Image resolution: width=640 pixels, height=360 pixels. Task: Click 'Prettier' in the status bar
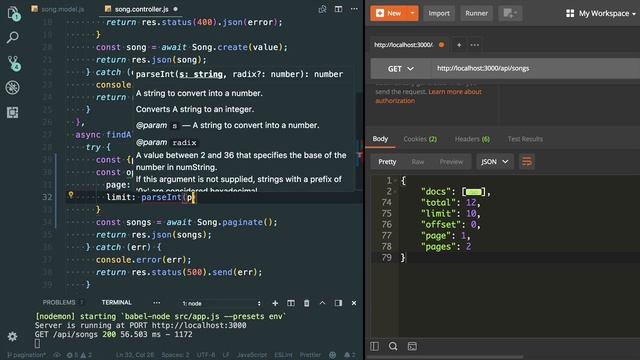310,355
